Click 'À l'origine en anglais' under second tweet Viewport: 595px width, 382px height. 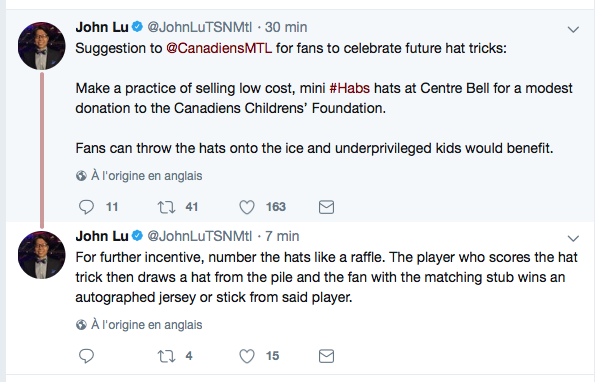[146, 325]
